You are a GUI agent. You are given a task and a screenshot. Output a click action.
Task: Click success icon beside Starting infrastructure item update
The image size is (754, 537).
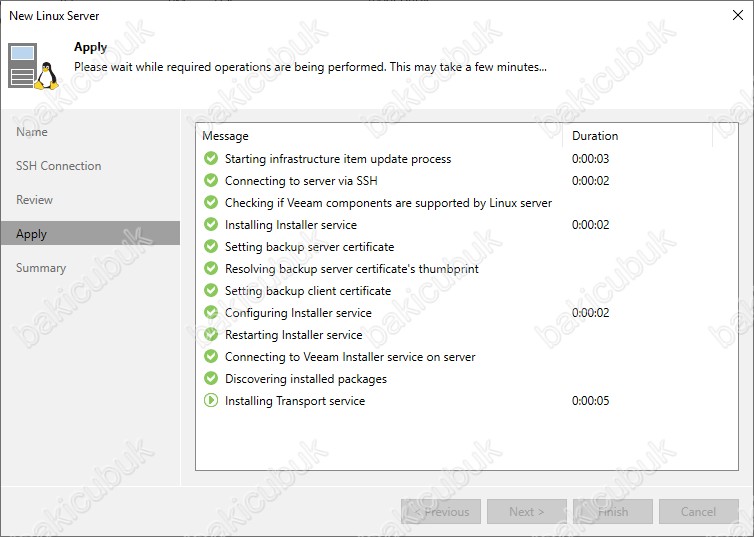click(211, 158)
